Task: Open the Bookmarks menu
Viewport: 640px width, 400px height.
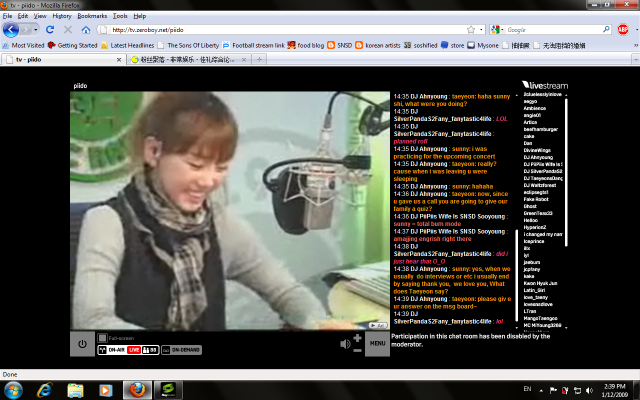Action: tap(92, 16)
